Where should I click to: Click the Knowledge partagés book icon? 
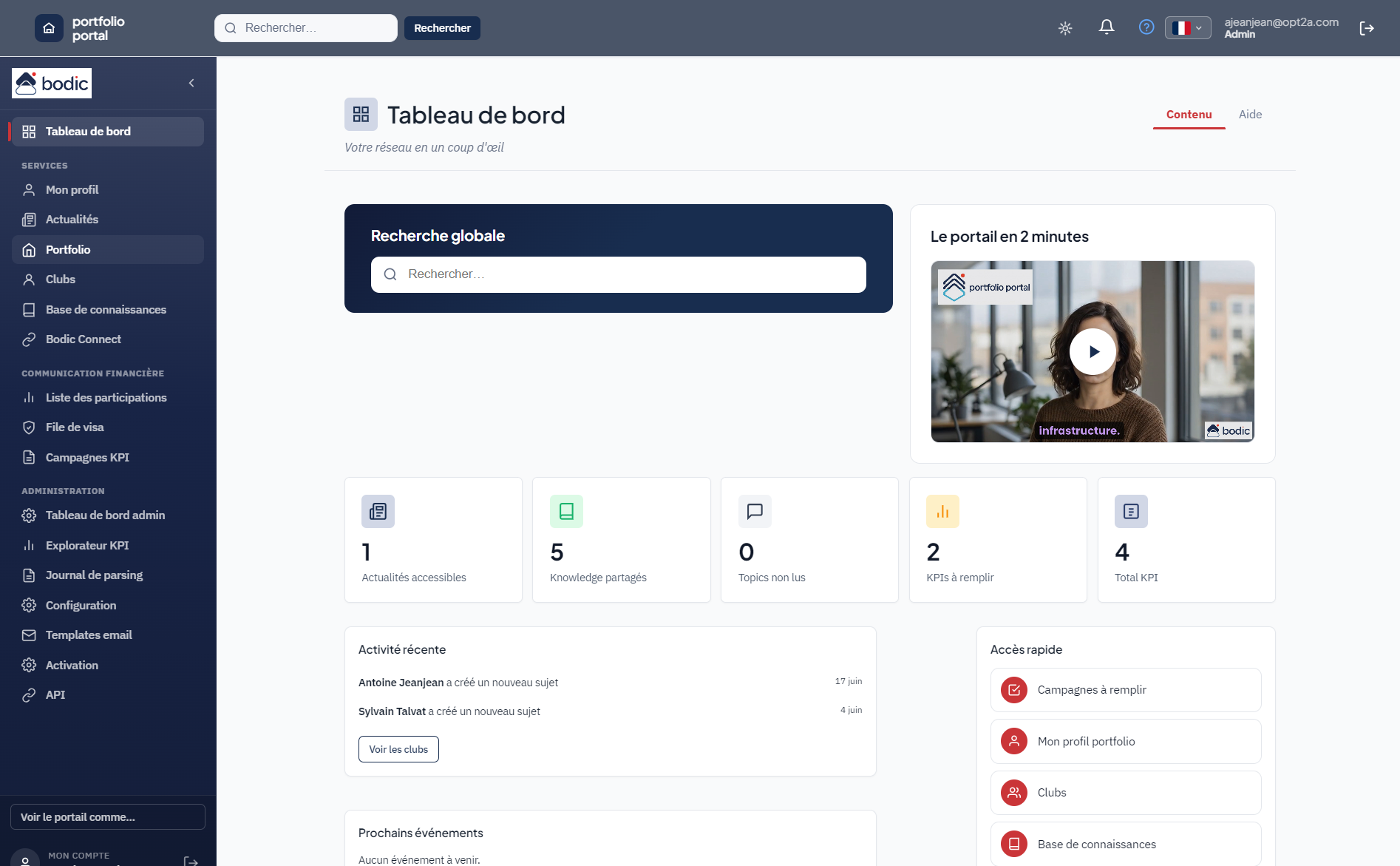click(566, 511)
